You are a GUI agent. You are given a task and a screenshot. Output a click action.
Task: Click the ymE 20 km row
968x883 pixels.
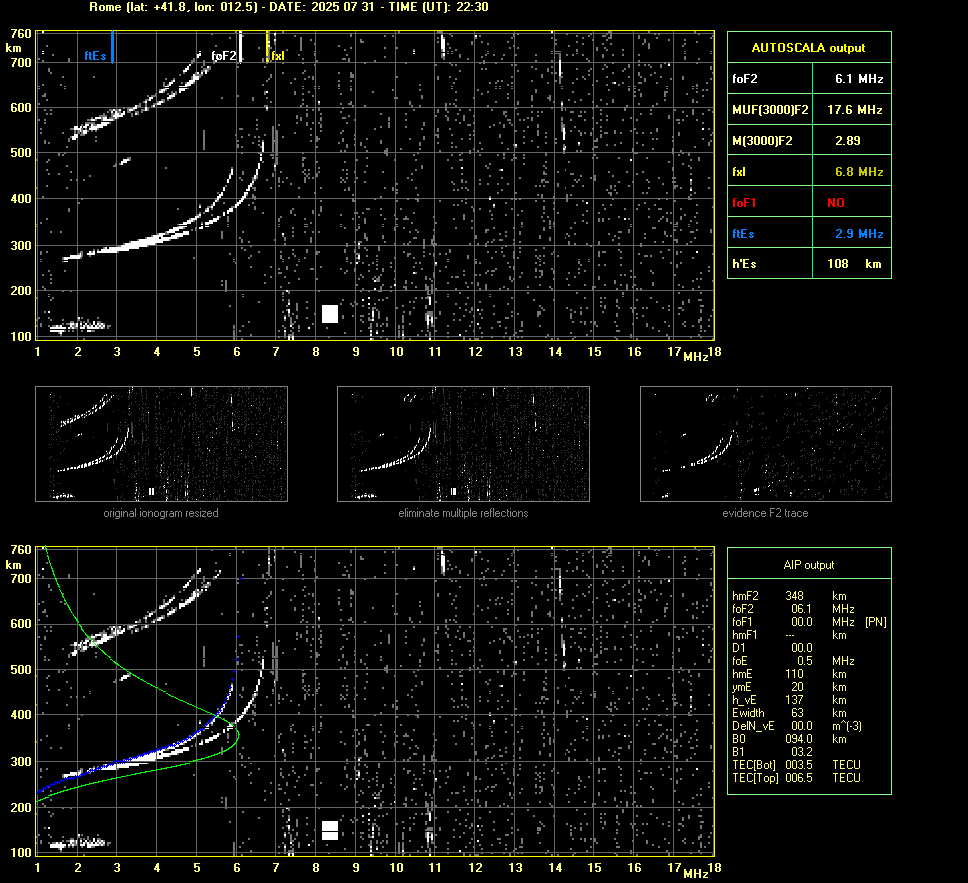point(790,687)
